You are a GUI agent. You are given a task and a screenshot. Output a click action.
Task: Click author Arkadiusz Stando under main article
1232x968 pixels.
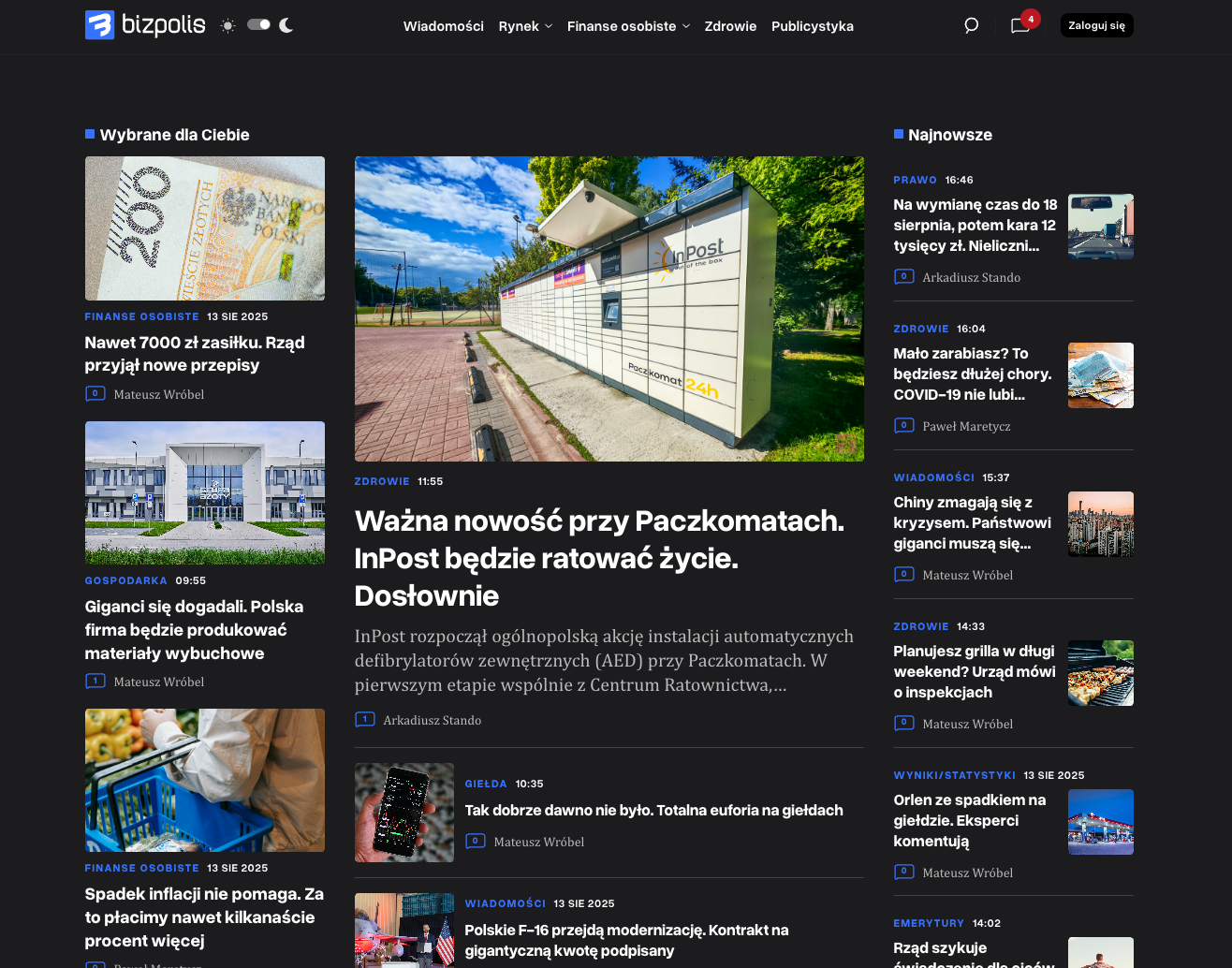click(x=433, y=720)
